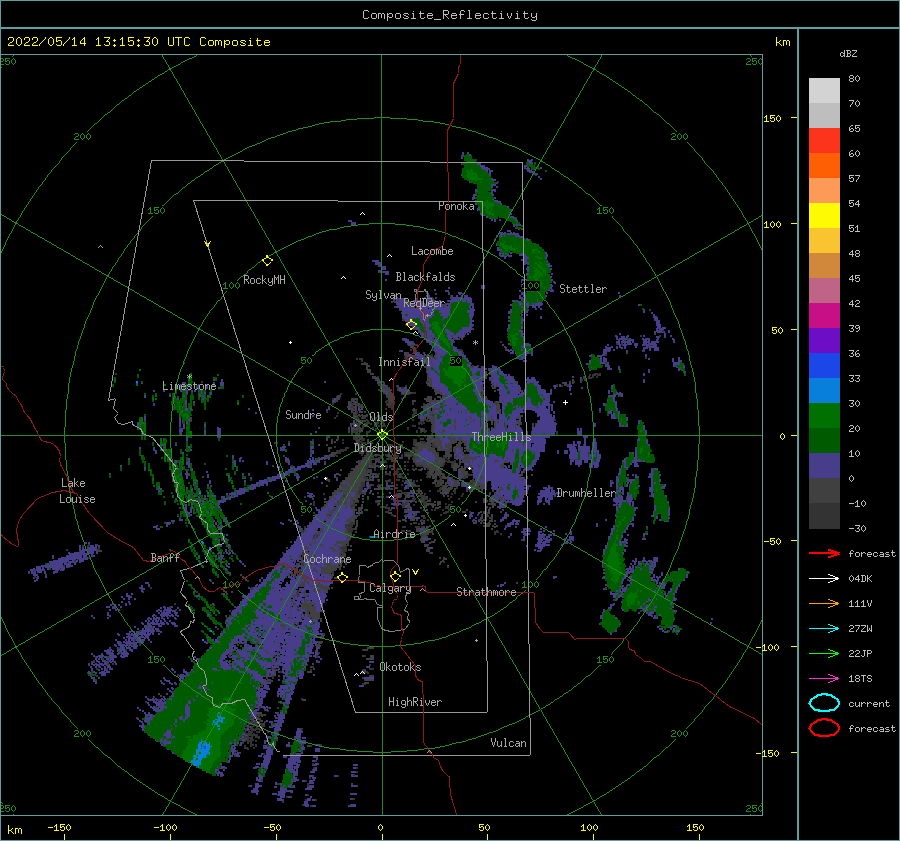Click the Banff label
Viewport: 900px width, 841px height.
coord(165,557)
